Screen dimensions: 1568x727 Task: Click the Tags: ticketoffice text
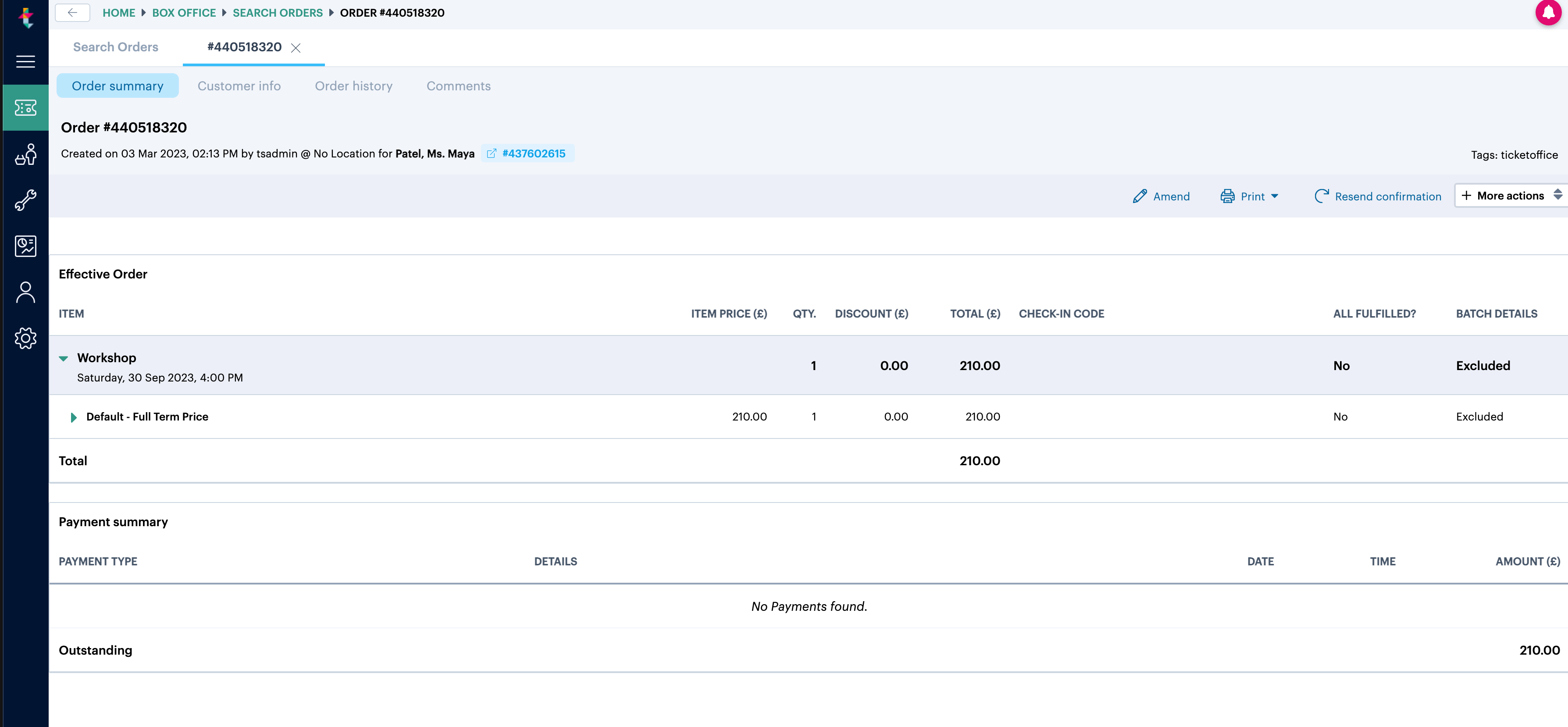click(x=1515, y=155)
